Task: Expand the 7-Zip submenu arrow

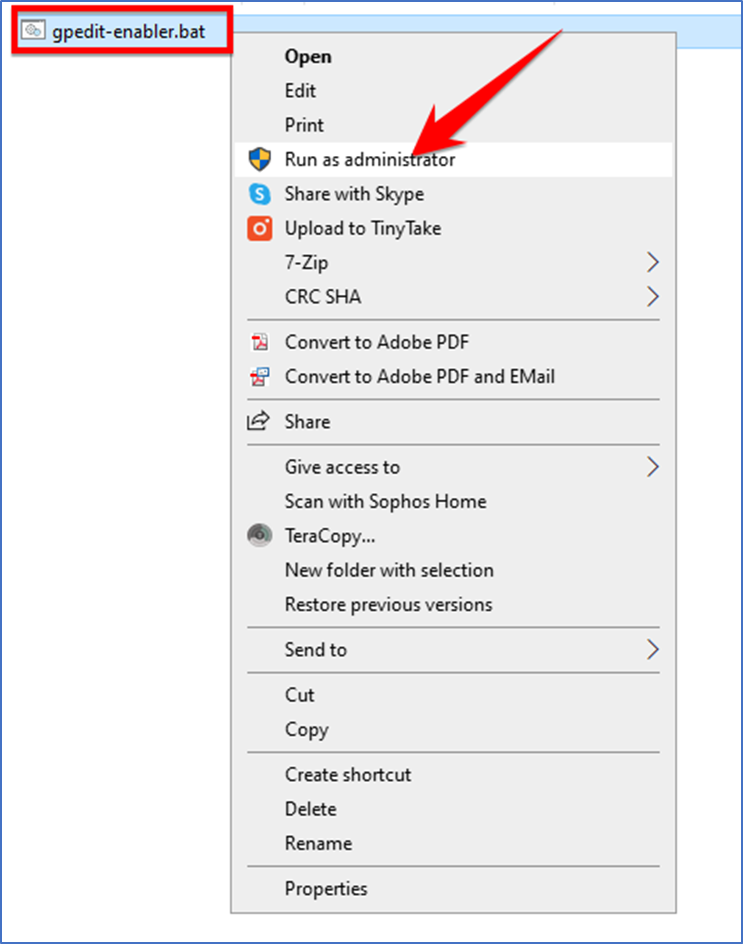Action: pos(653,262)
